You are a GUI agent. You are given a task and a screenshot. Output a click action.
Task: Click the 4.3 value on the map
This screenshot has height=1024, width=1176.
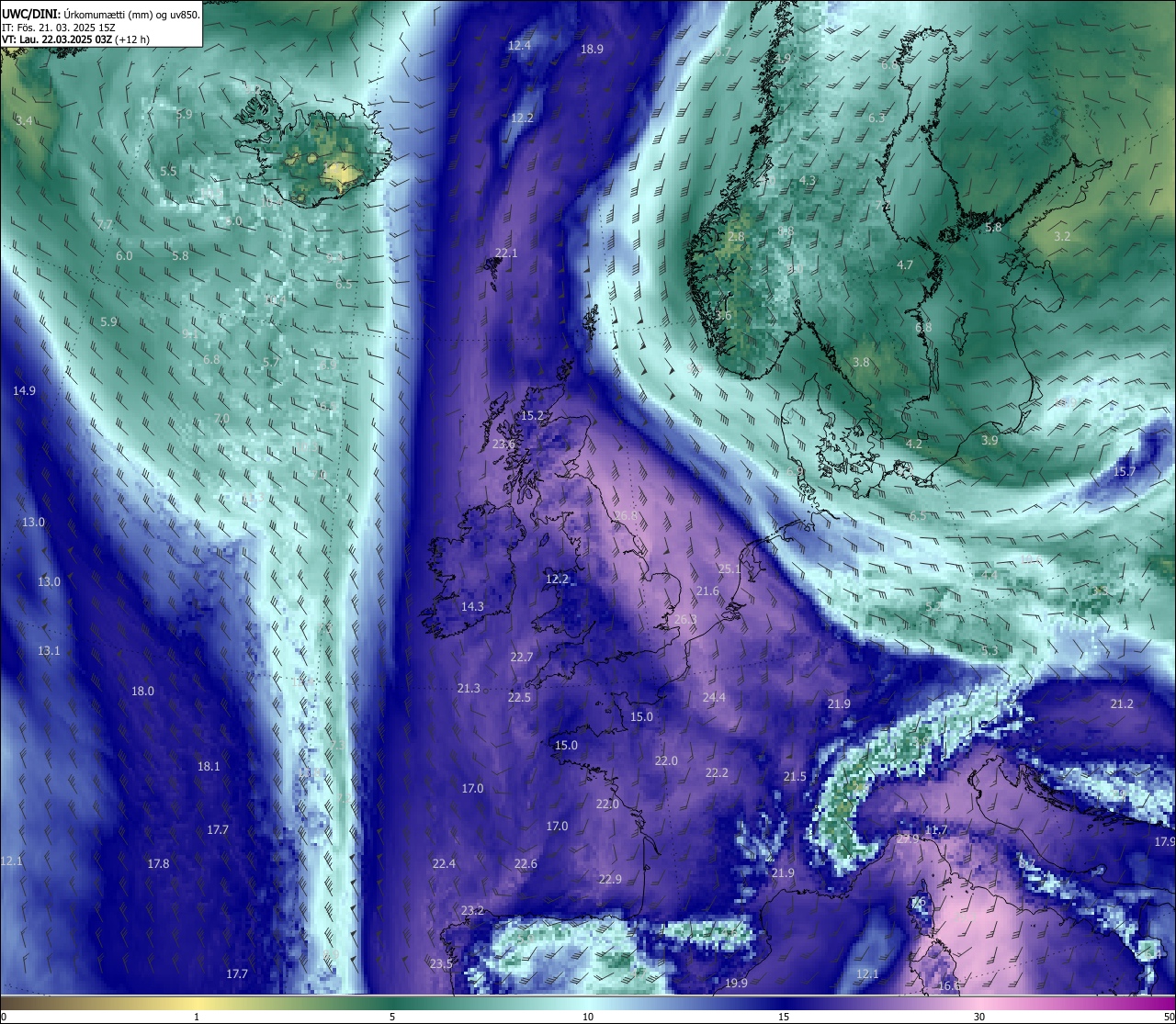pos(808,181)
